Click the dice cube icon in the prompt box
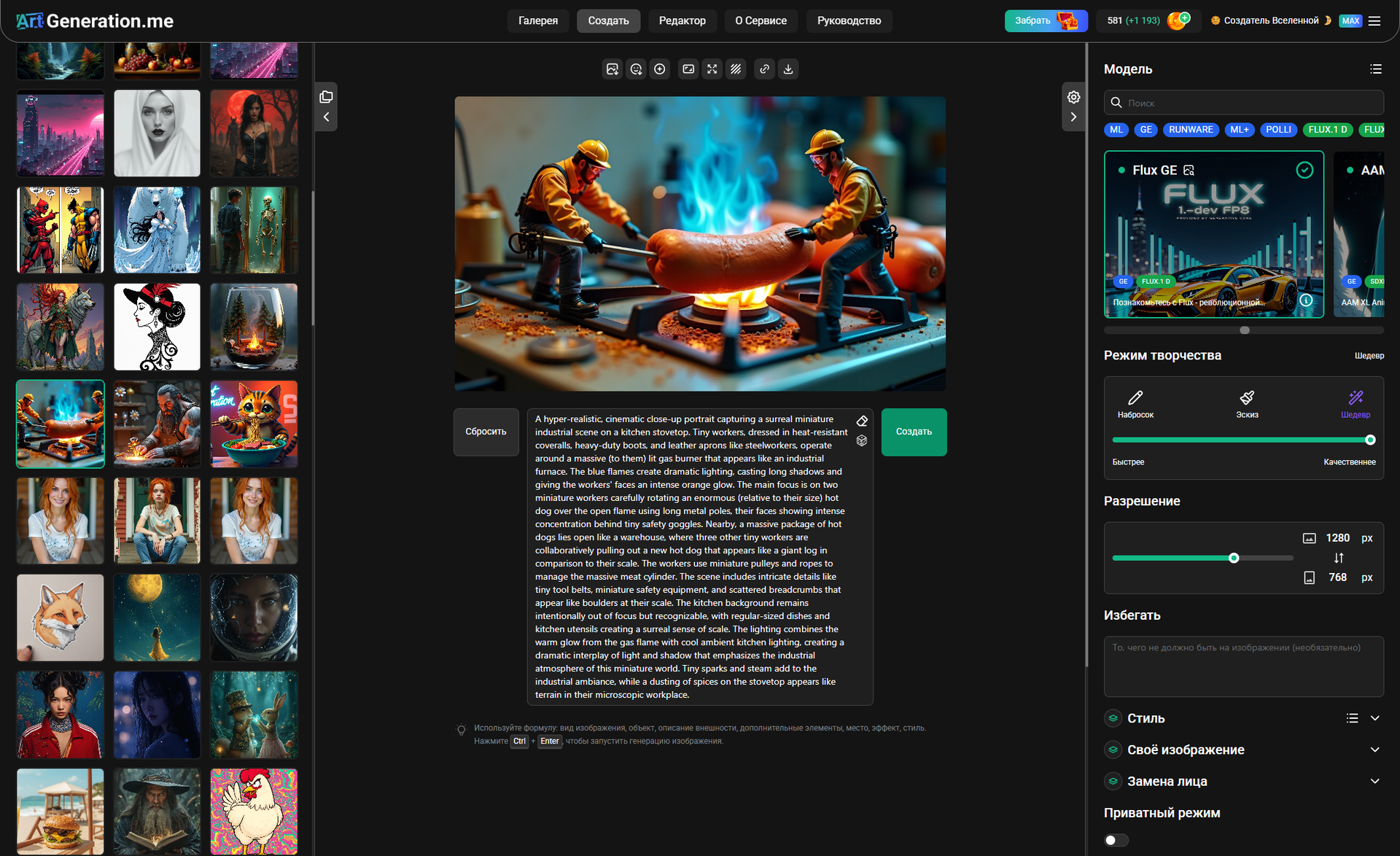 click(x=862, y=440)
